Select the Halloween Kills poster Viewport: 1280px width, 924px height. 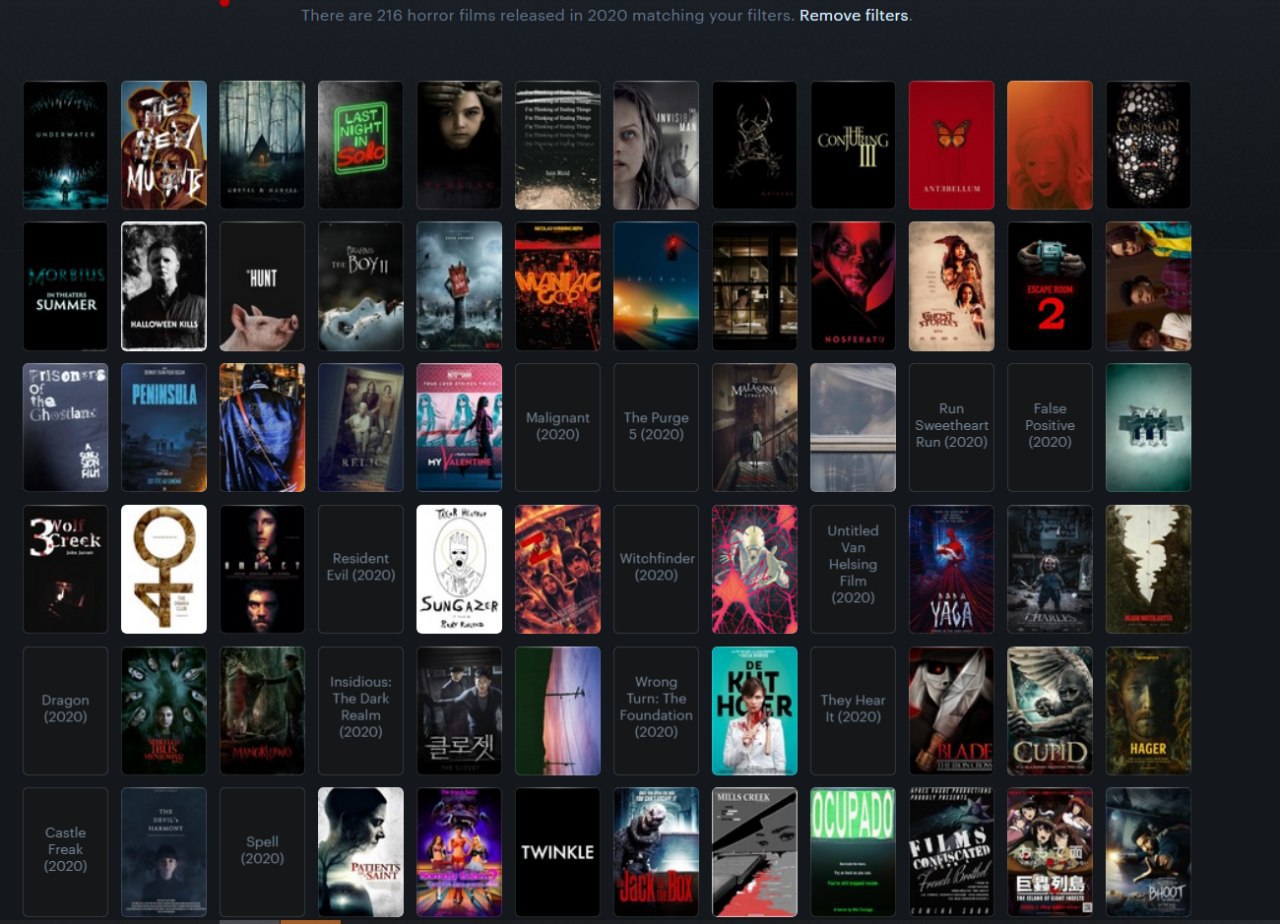click(x=164, y=286)
